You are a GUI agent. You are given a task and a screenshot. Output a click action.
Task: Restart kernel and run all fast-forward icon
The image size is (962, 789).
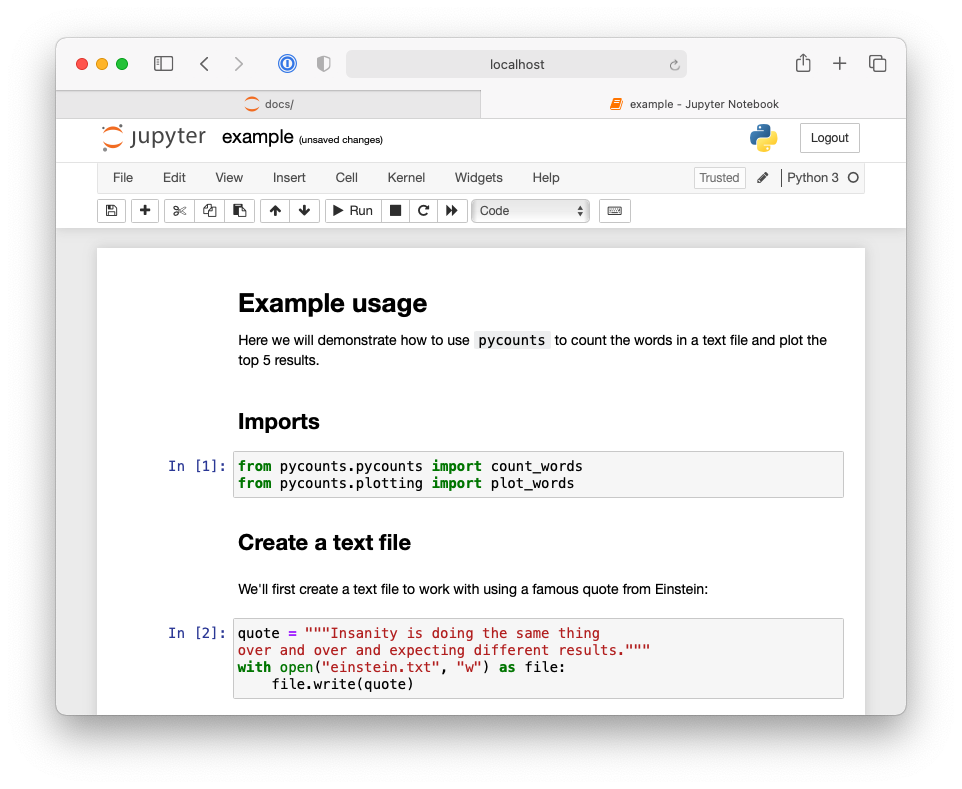(x=452, y=211)
